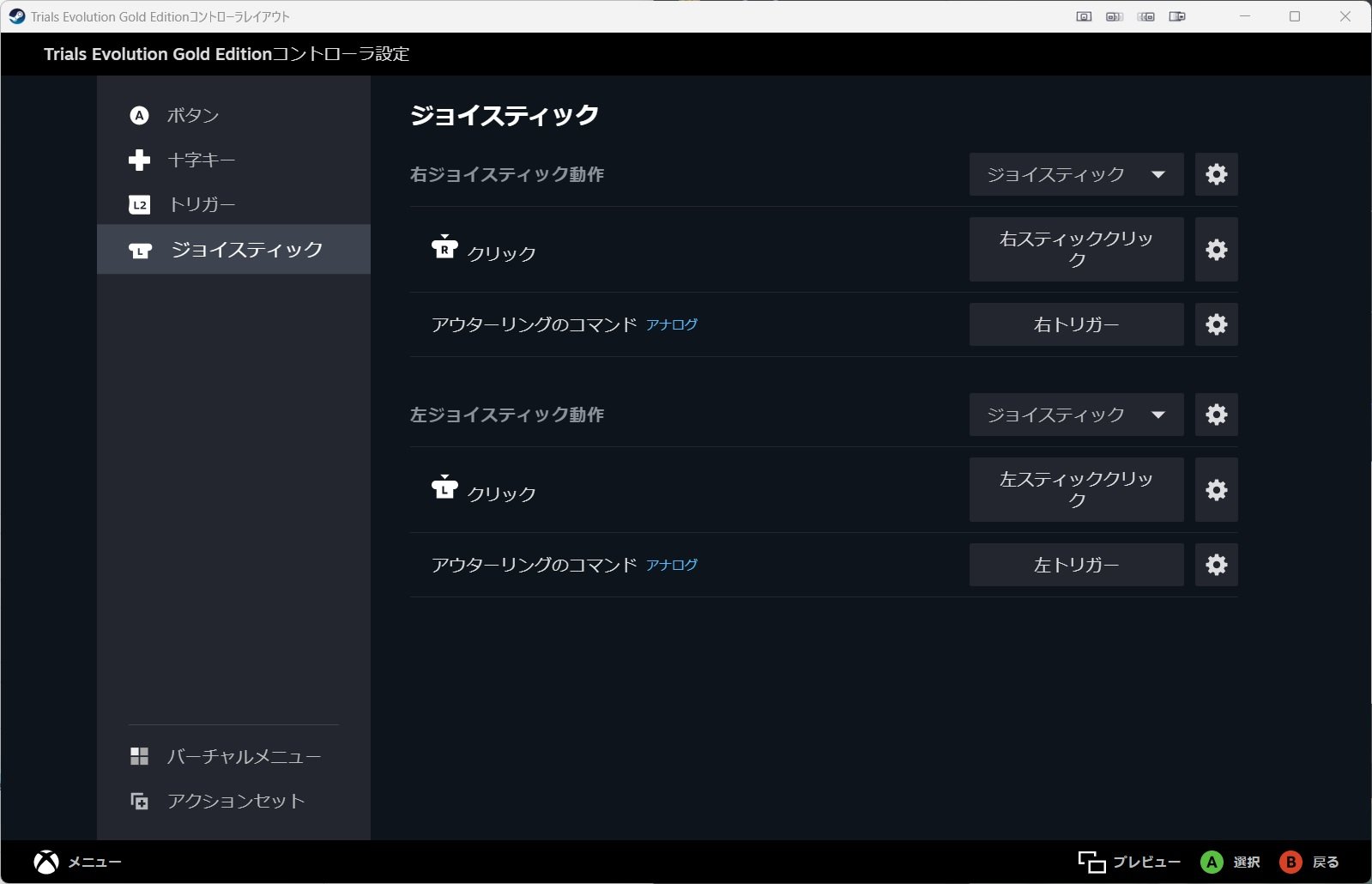Maximize the controller layout window
Viewport: 1372px width, 884px height.
[1295, 16]
